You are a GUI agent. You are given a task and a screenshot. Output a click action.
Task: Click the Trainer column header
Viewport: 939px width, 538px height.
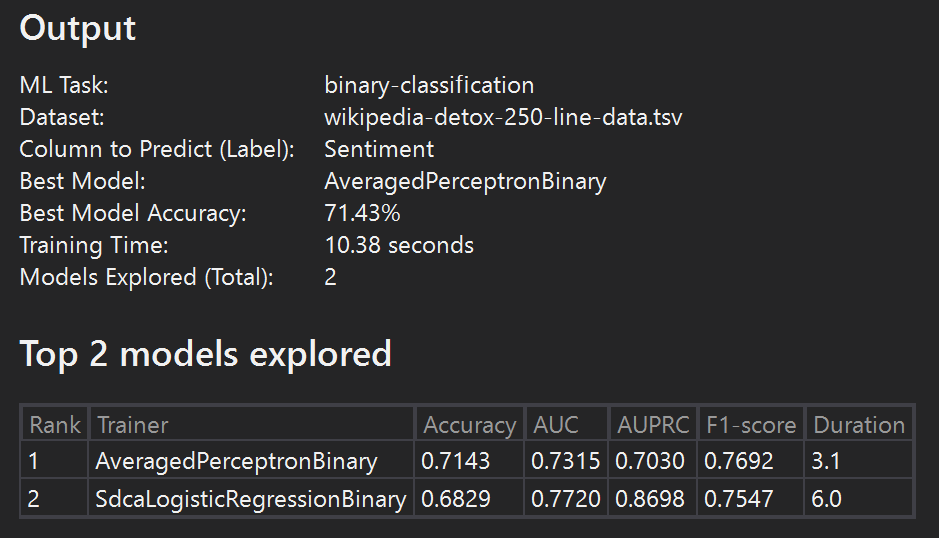[133, 425]
